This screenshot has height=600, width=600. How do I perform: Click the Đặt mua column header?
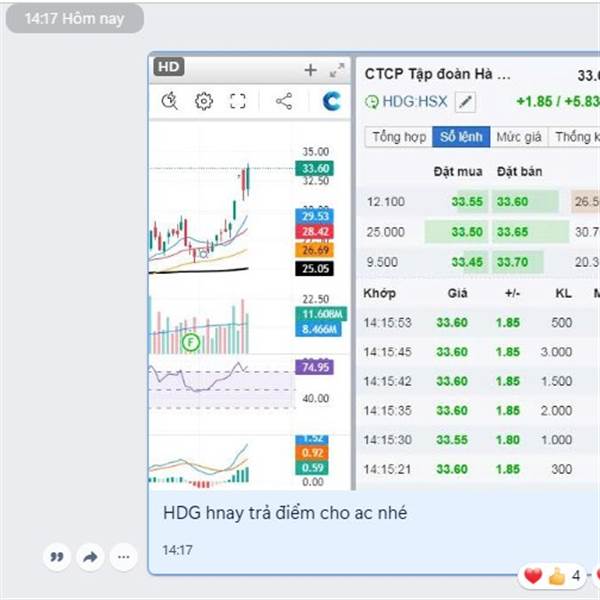[458, 171]
